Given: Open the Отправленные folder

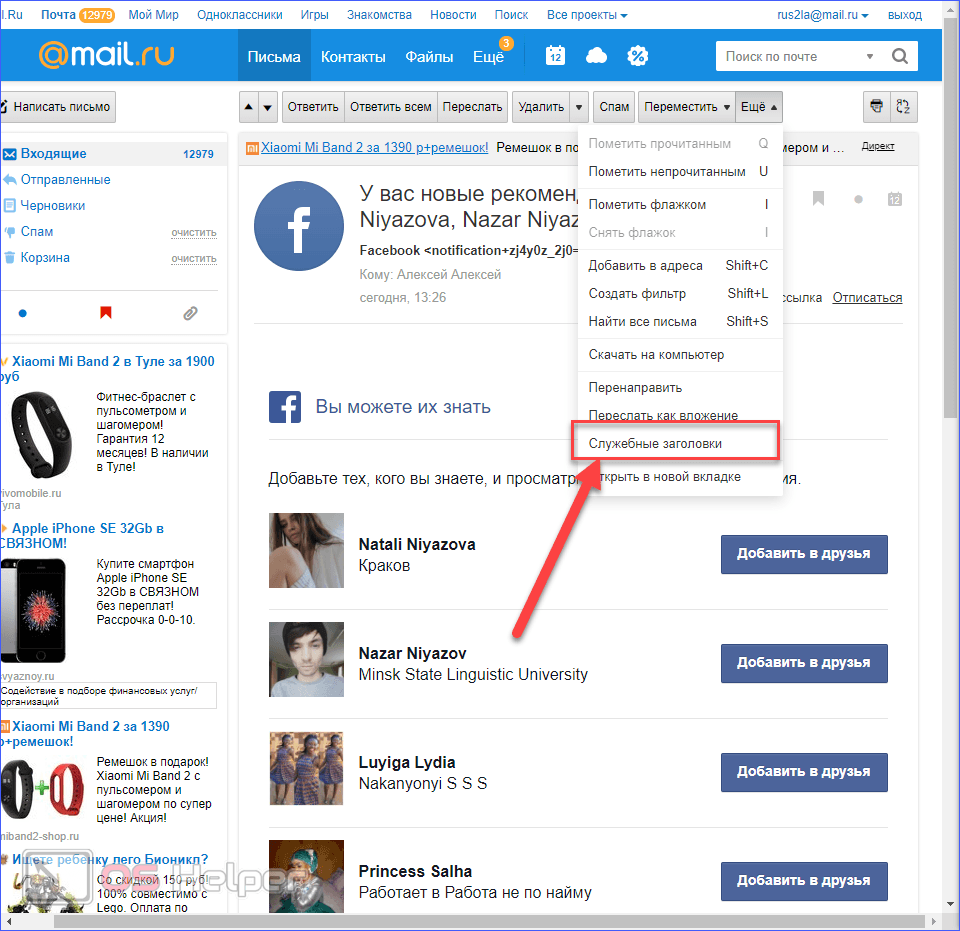Looking at the screenshot, I should pyautogui.click(x=66, y=179).
